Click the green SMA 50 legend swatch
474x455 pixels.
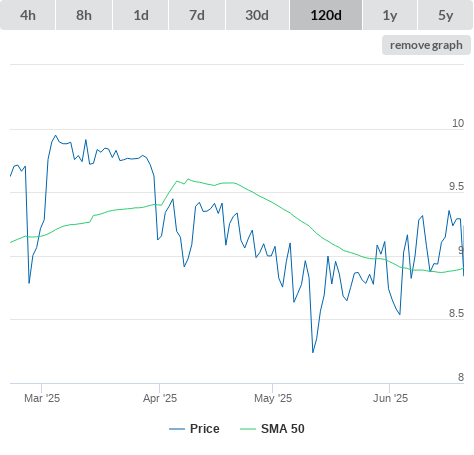coord(248,429)
